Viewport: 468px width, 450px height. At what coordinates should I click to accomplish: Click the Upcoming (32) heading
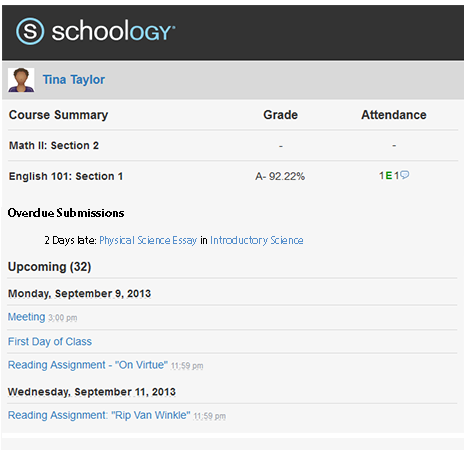[x=49, y=267]
